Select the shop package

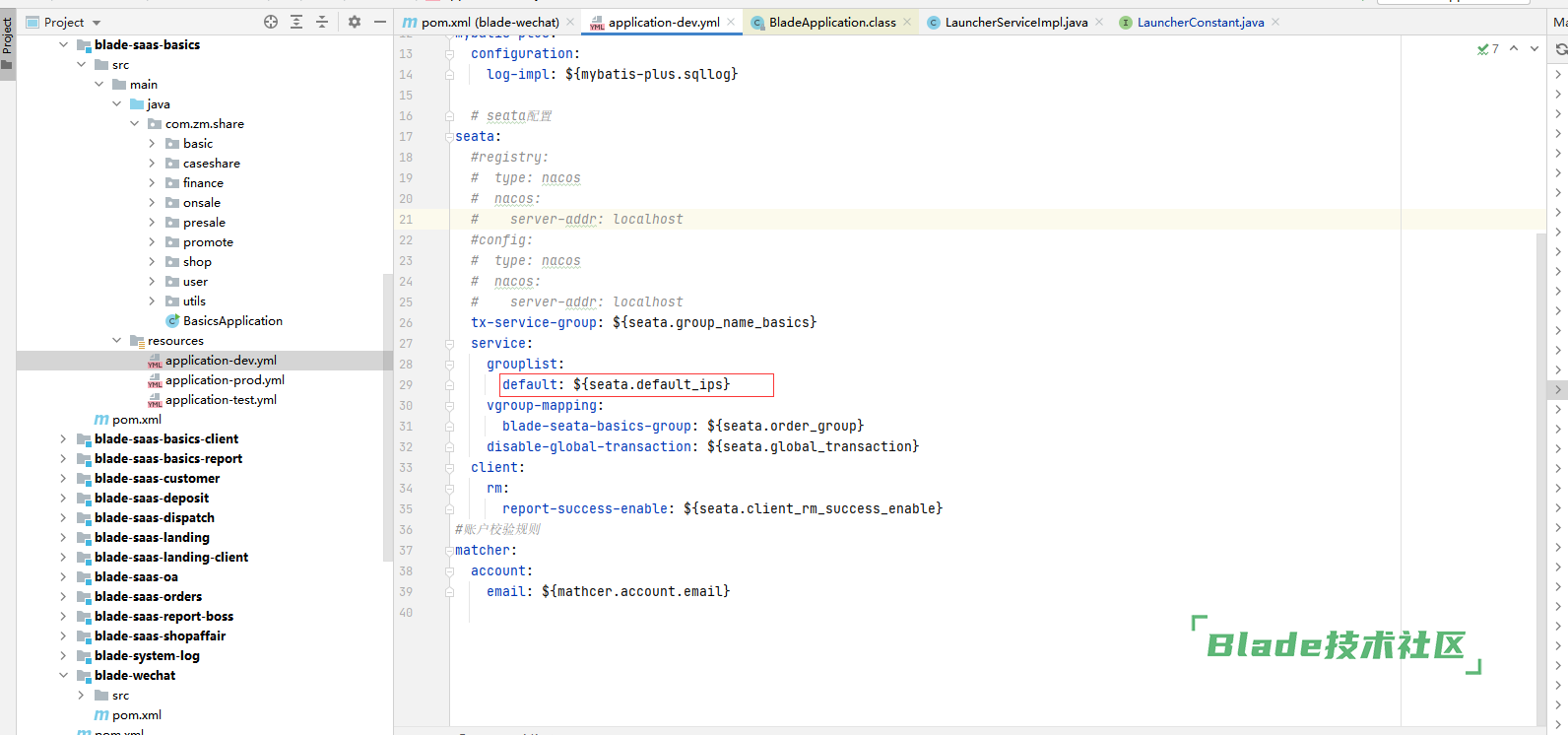(x=197, y=261)
